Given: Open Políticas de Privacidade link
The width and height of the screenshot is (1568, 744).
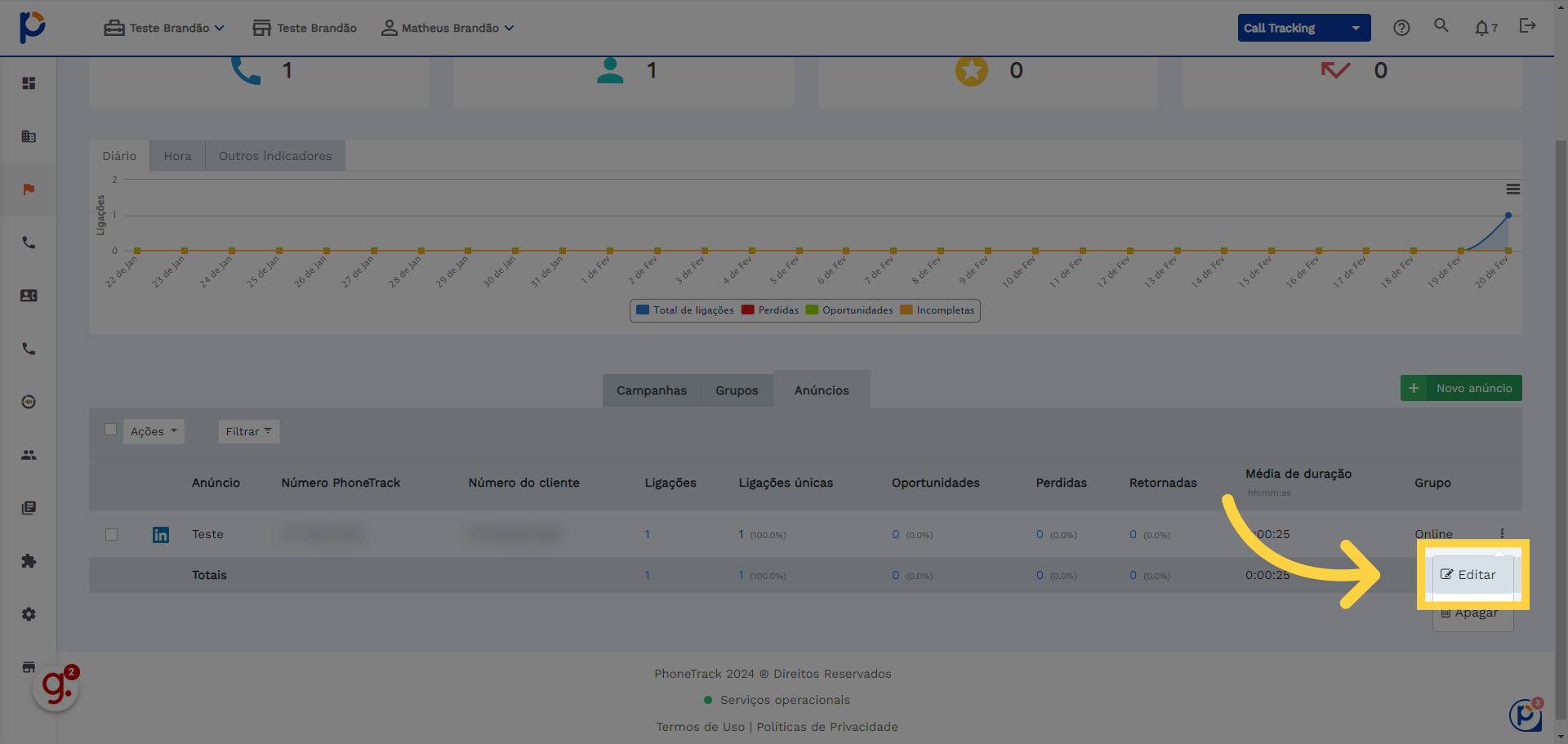Looking at the screenshot, I should click(x=827, y=727).
